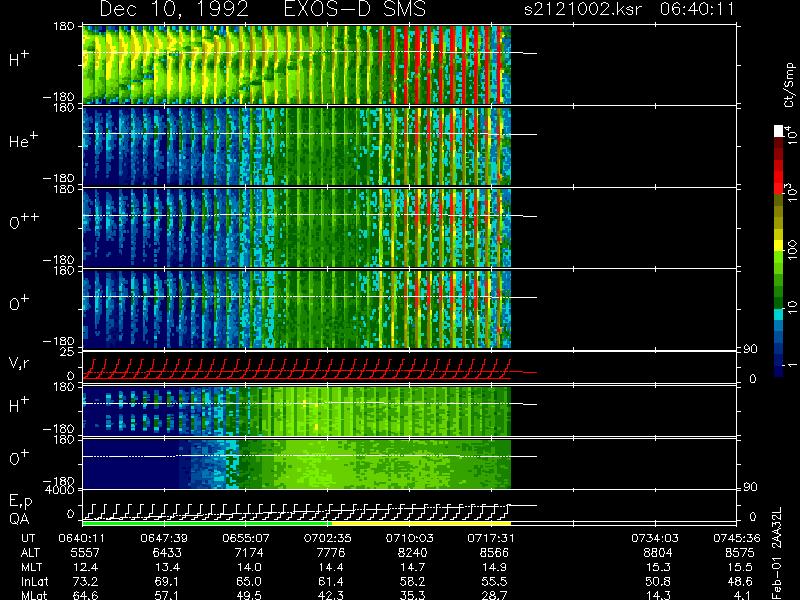The height and width of the screenshot is (600, 800).
Task: Click the MLT value '14.9'
Action: coord(494,567)
